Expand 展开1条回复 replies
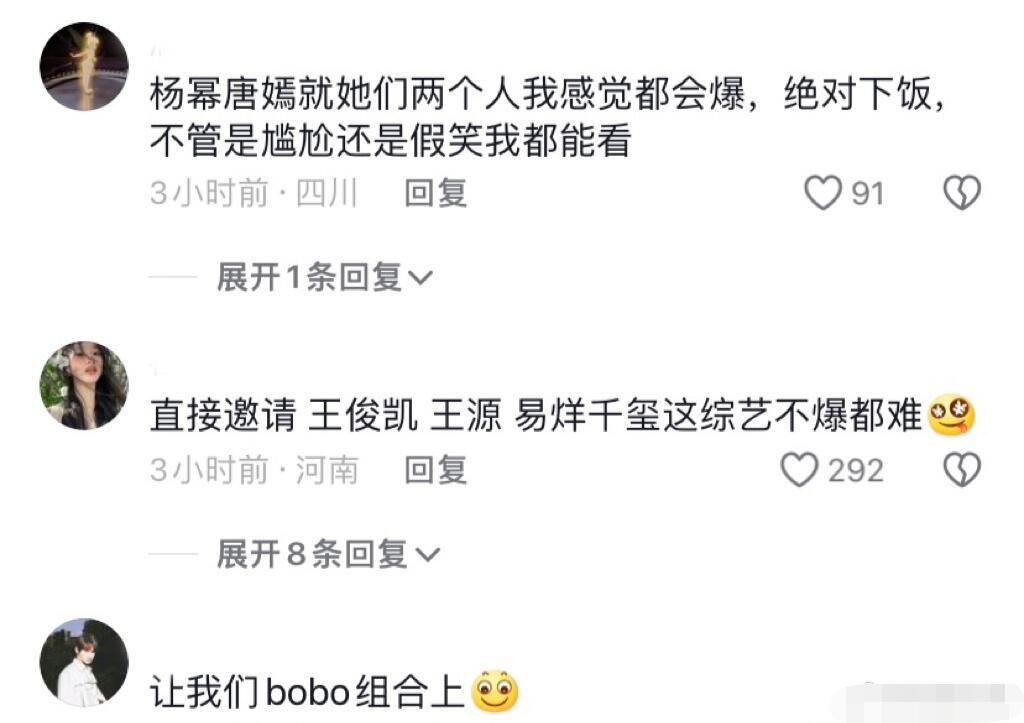Screen dimensions: 1024x723 325,277
